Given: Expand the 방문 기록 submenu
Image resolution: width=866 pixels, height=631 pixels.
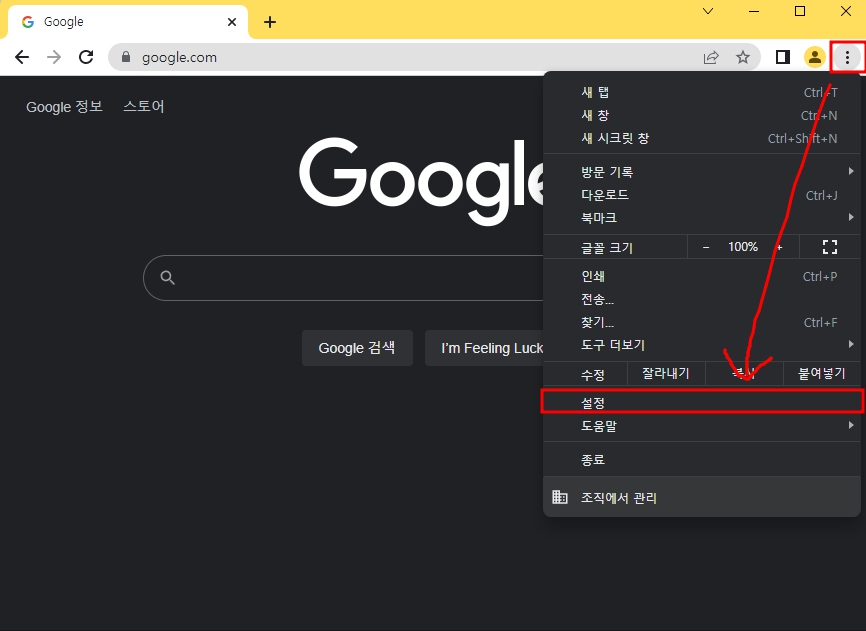Looking at the screenshot, I should point(600,171).
